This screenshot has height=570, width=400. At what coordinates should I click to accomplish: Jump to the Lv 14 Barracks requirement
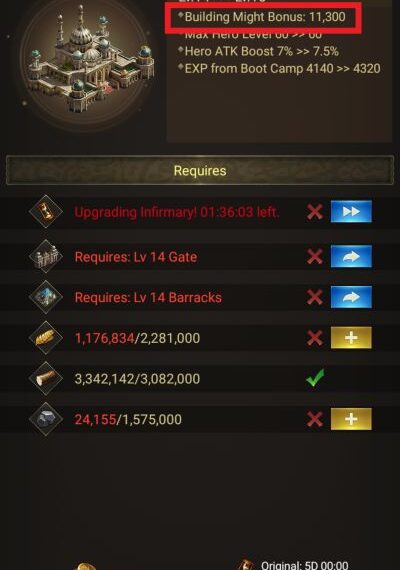point(351,297)
